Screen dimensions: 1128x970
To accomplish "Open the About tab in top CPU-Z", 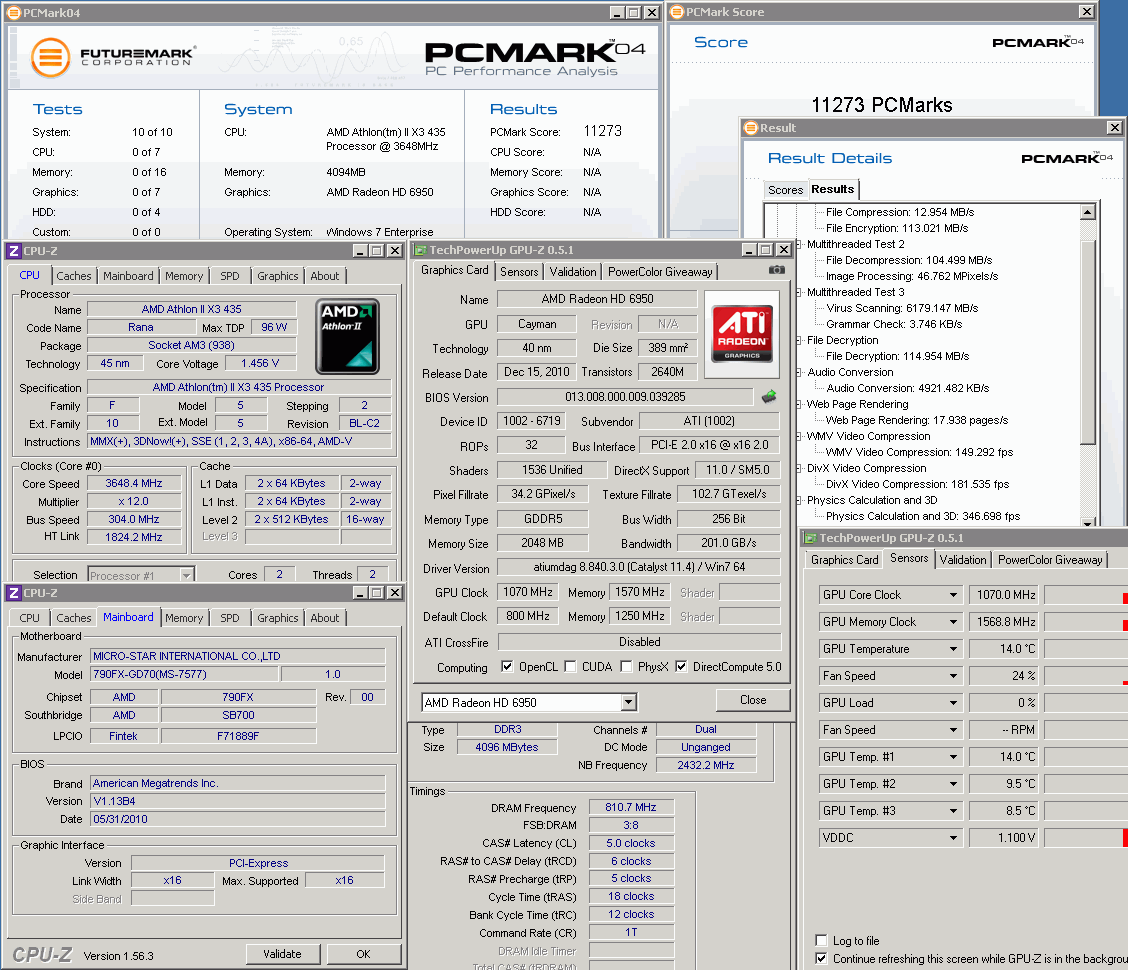I will coord(324,276).
